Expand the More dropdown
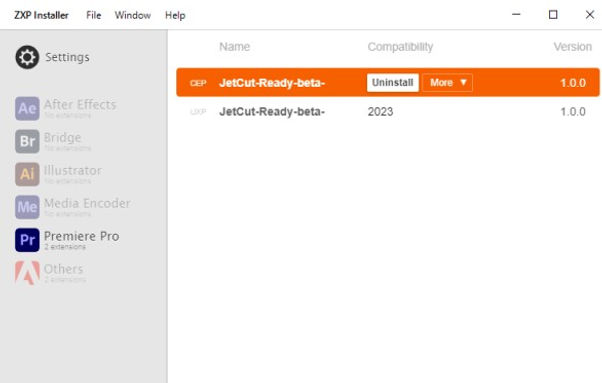602x383 pixels. 447,83
